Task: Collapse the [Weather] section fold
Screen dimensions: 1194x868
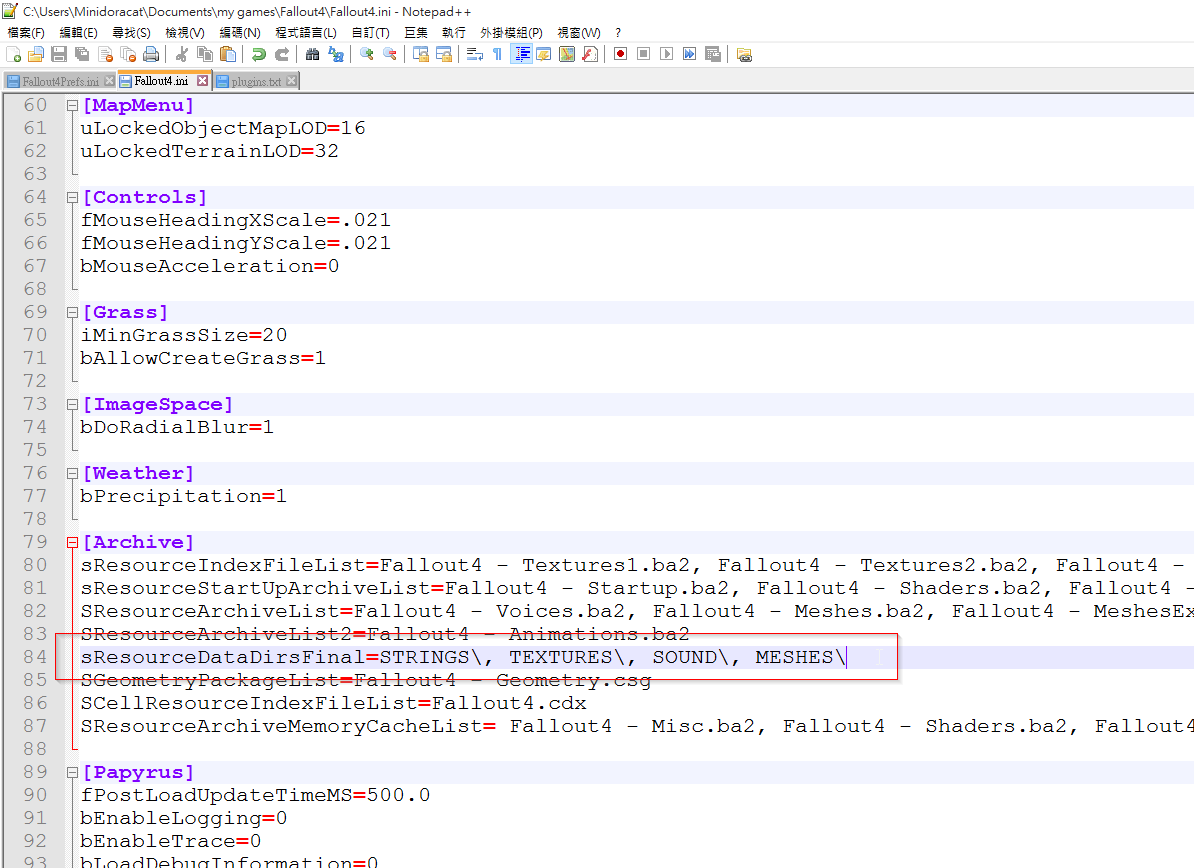Action: 72,474
